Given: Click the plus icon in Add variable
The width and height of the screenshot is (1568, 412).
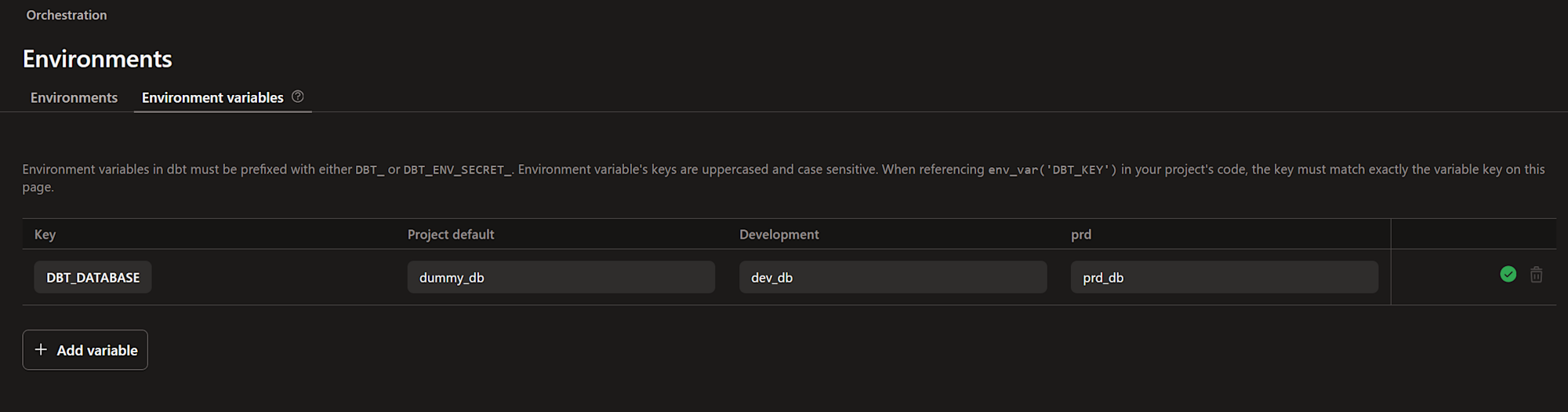Looking at the screenshot, I should [41, 350].
